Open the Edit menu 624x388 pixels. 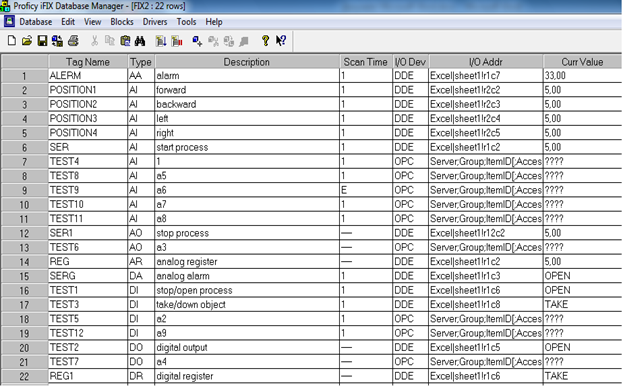68,22
